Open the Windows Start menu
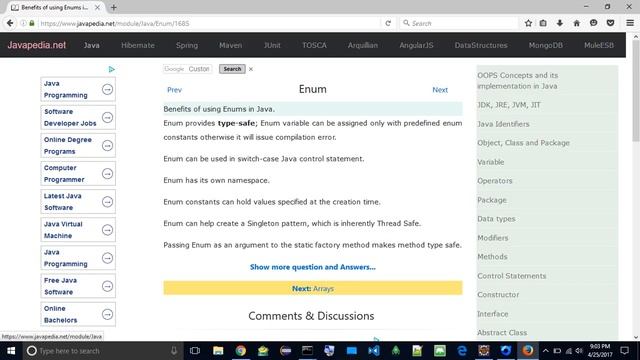640x360 pixels. 11,351
